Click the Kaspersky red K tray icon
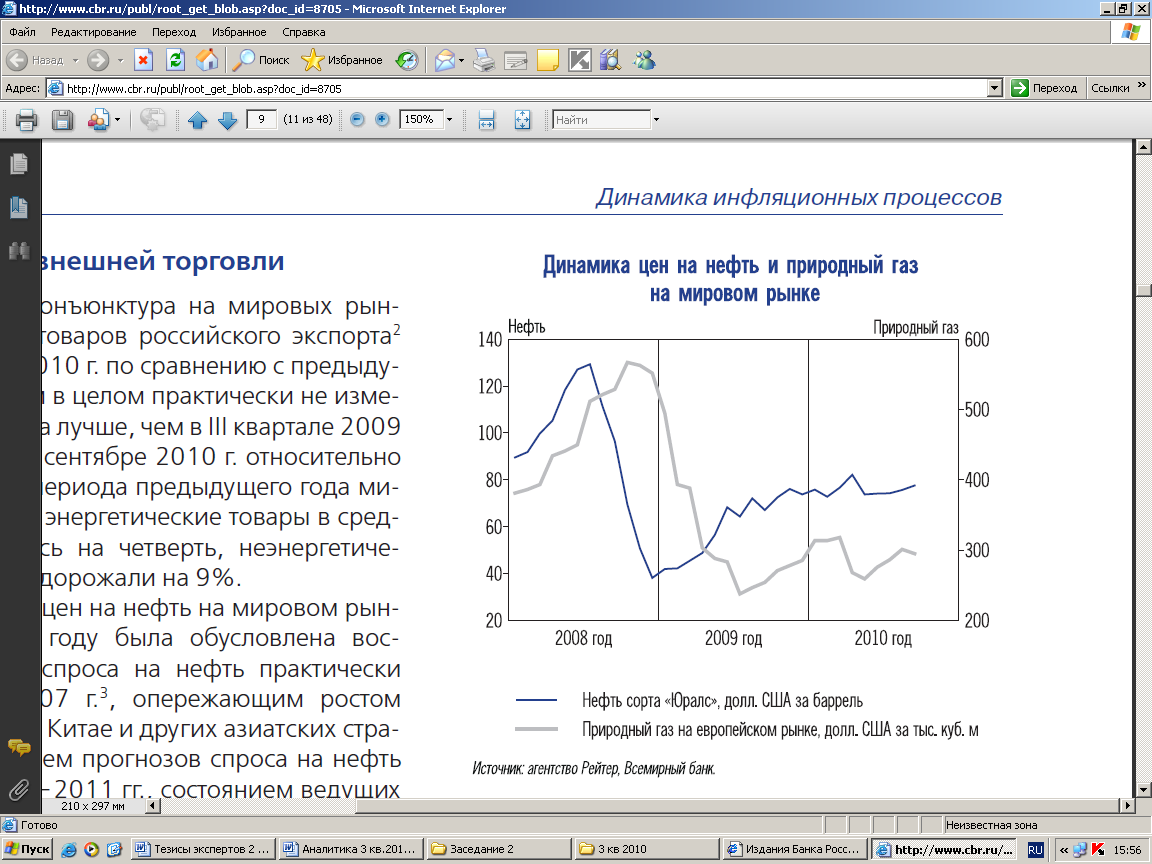The height and width of the screenshot is (864, 1152). click(1098, 850)
